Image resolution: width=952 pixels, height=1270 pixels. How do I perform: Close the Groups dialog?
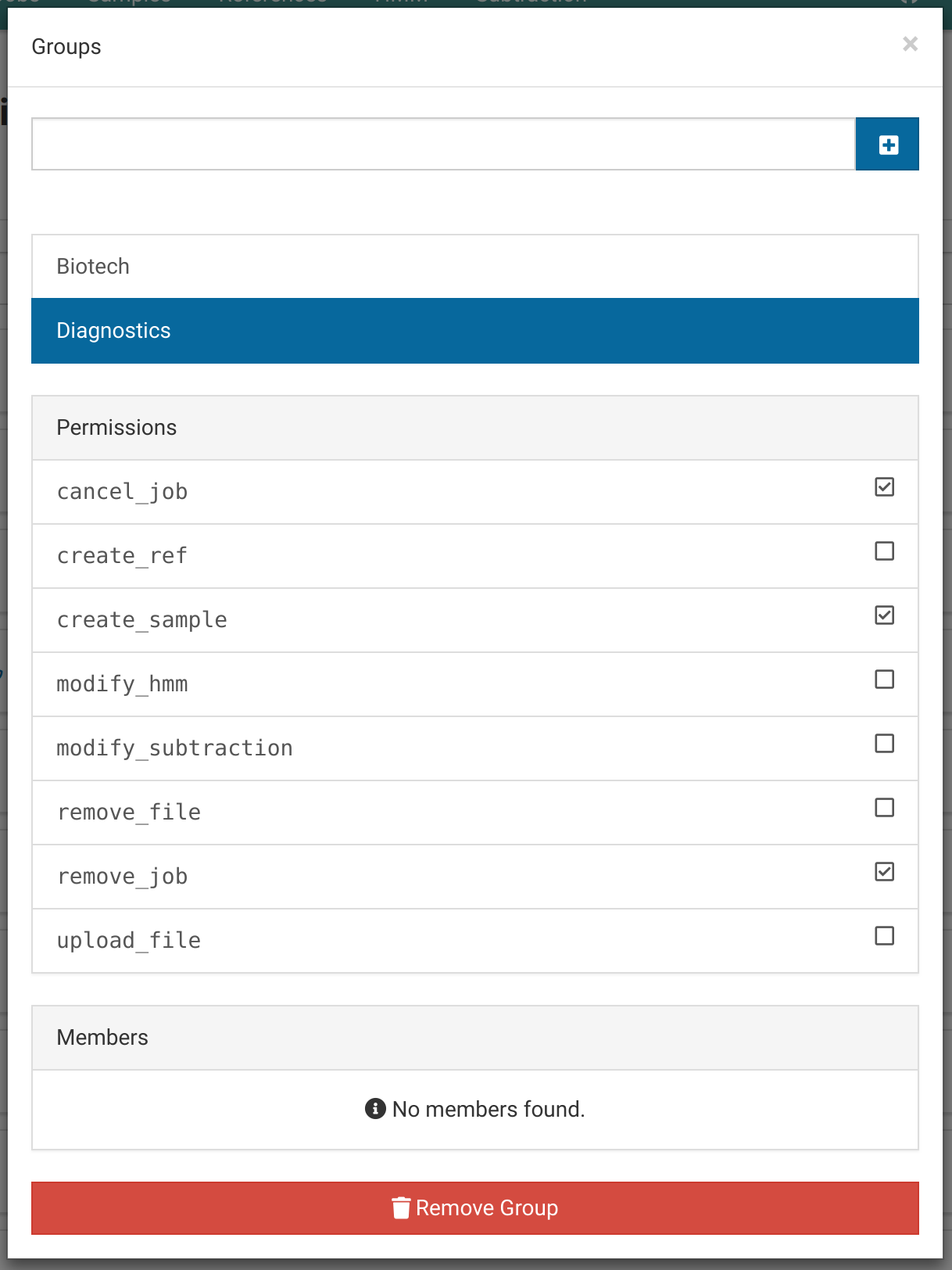[x=910, y=45]
